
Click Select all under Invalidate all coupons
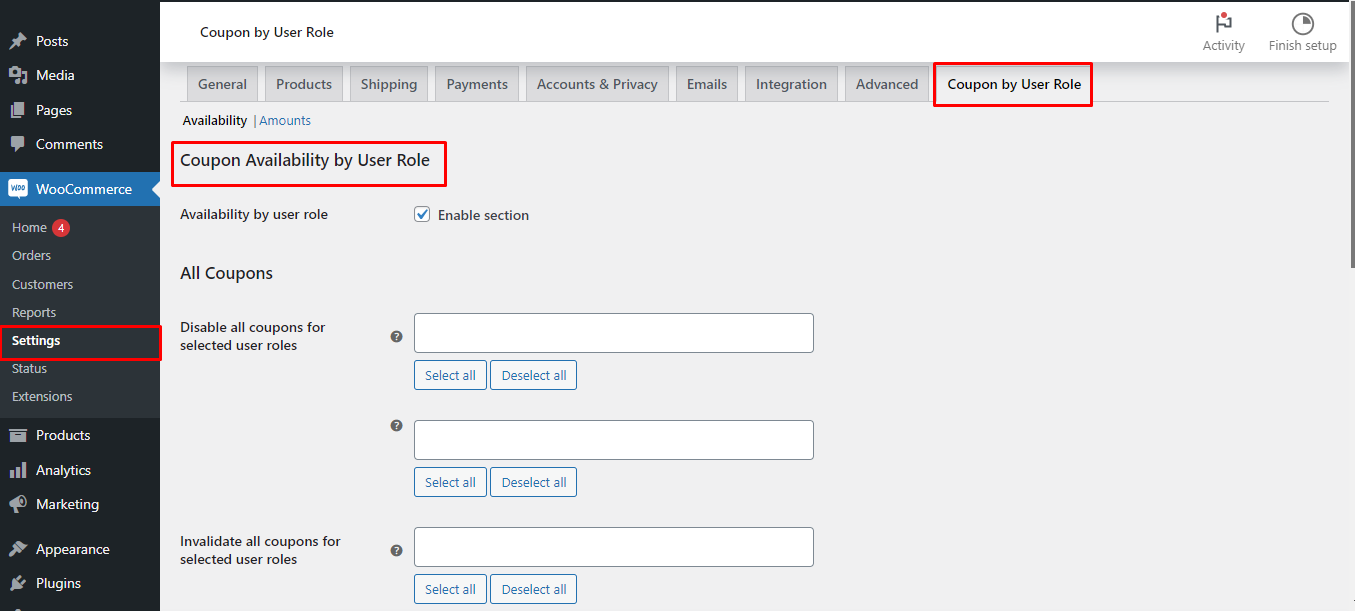click(x=450, y=589)
